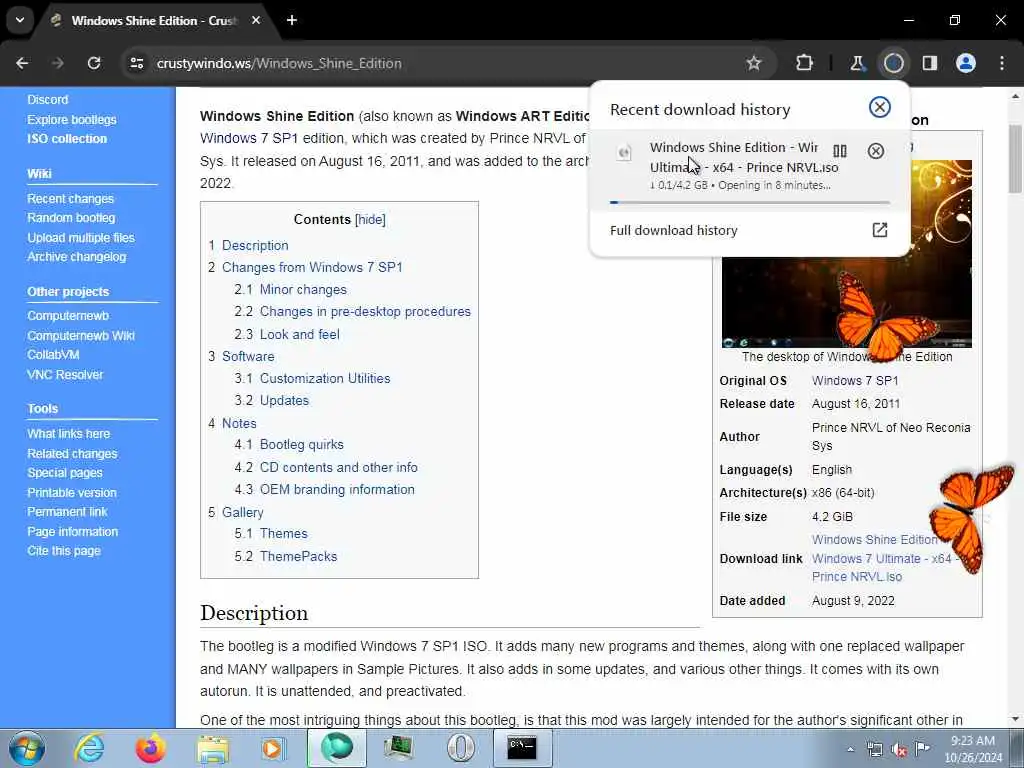Reload the page with refresh icon
The height and width of the screenshot is (768, 1024).
pos(94,63)
